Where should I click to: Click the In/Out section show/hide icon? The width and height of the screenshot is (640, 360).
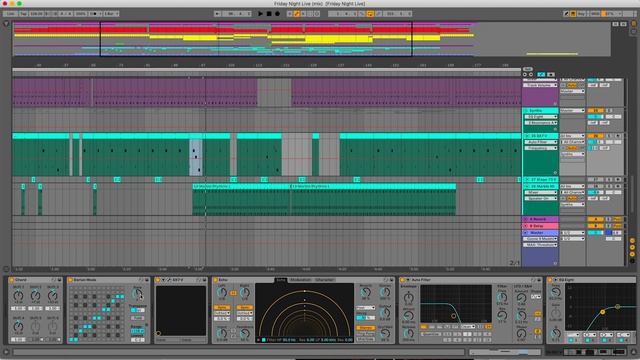pyautogui.click(x=632, y=240)
